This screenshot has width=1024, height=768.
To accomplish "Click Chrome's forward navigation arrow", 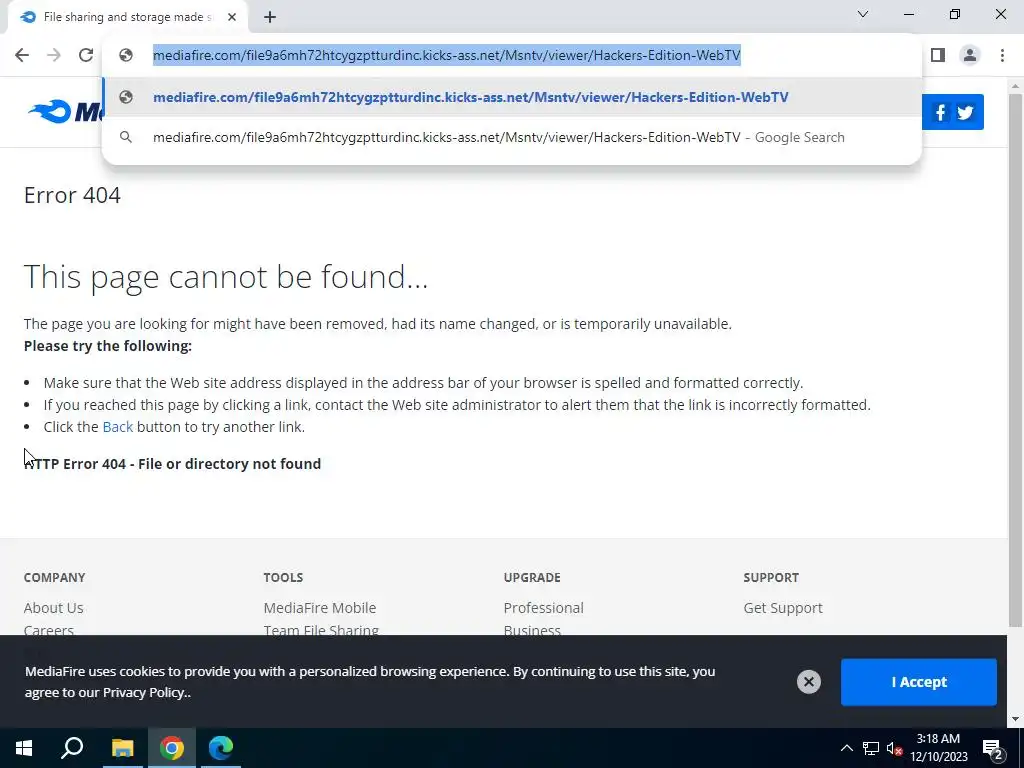I will pos(54,56).
